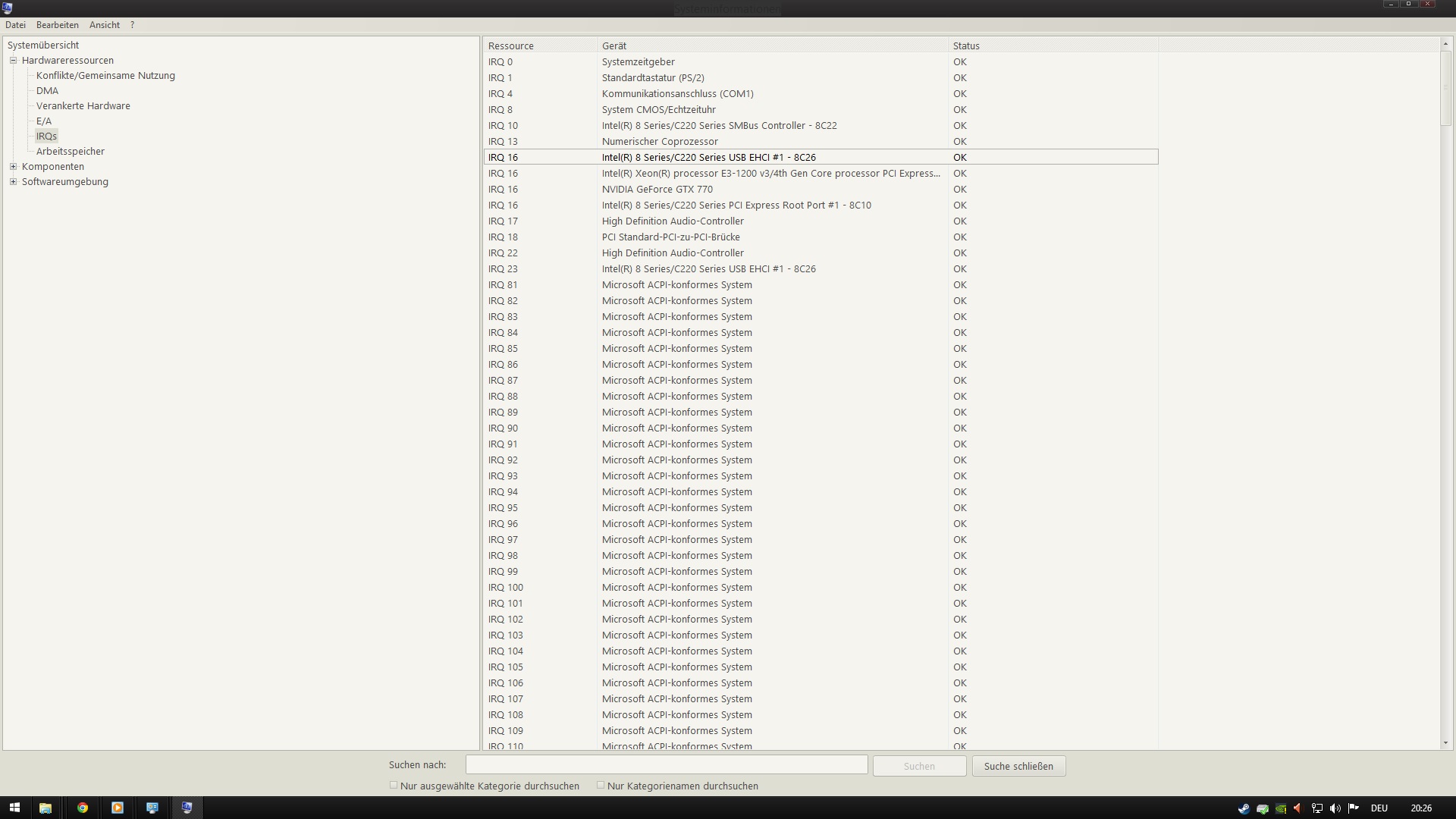Click the Suche schließen button
1456x819 pixels.
point(1018,766)
